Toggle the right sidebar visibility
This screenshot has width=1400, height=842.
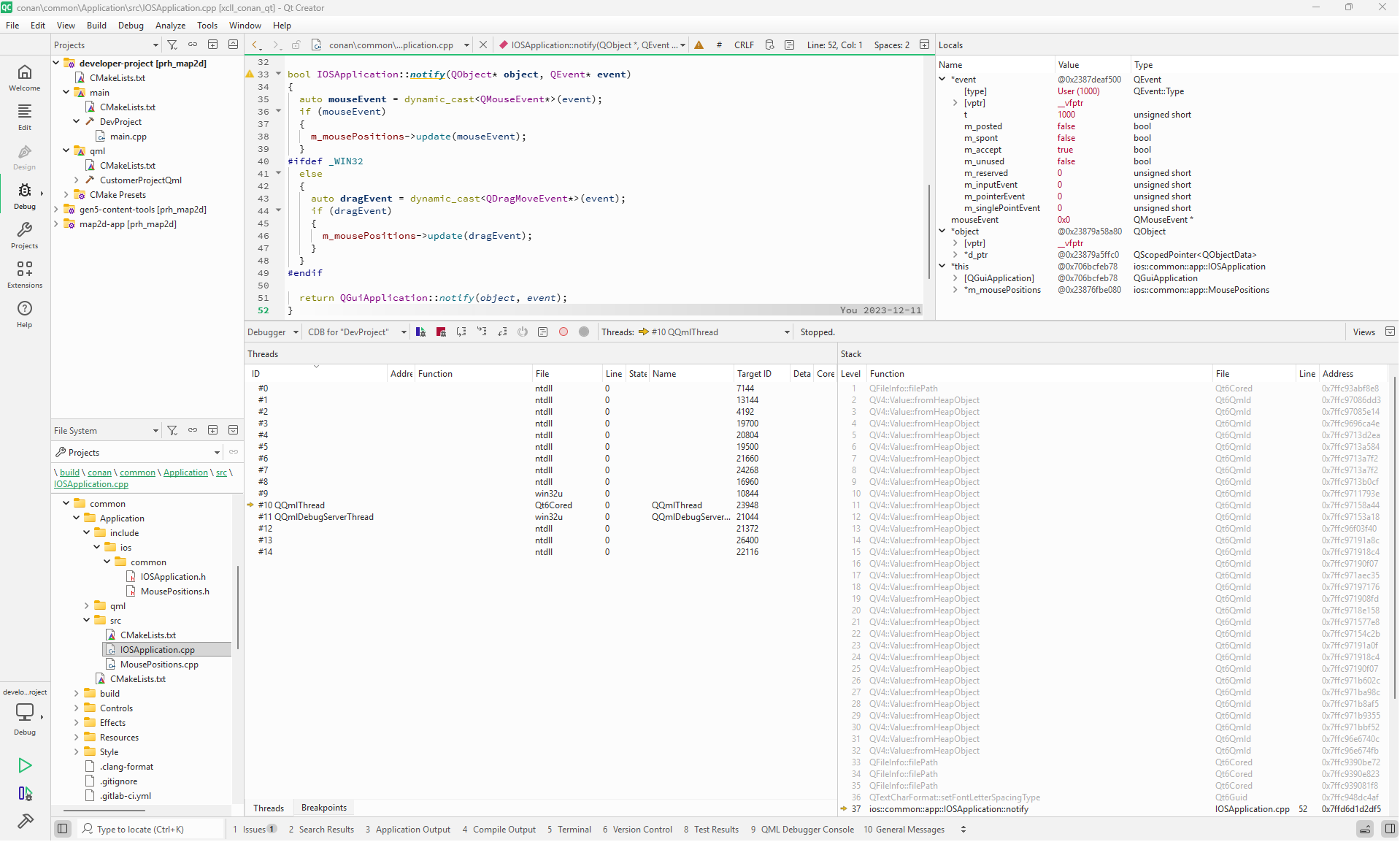click(x=1389, y=829)
